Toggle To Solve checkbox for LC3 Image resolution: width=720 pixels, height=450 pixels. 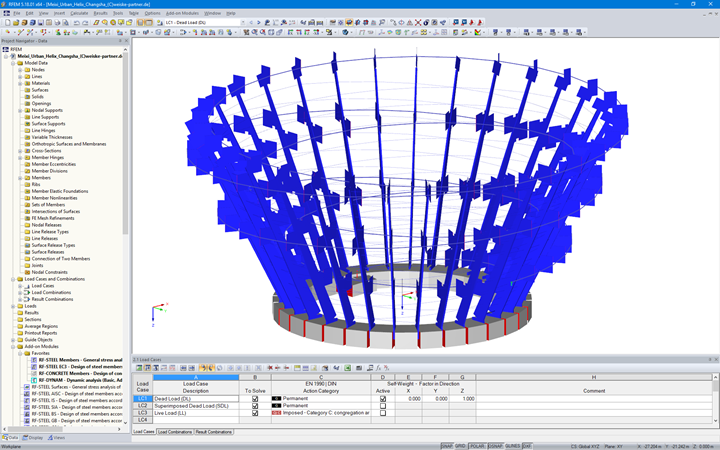click(255, 413)
